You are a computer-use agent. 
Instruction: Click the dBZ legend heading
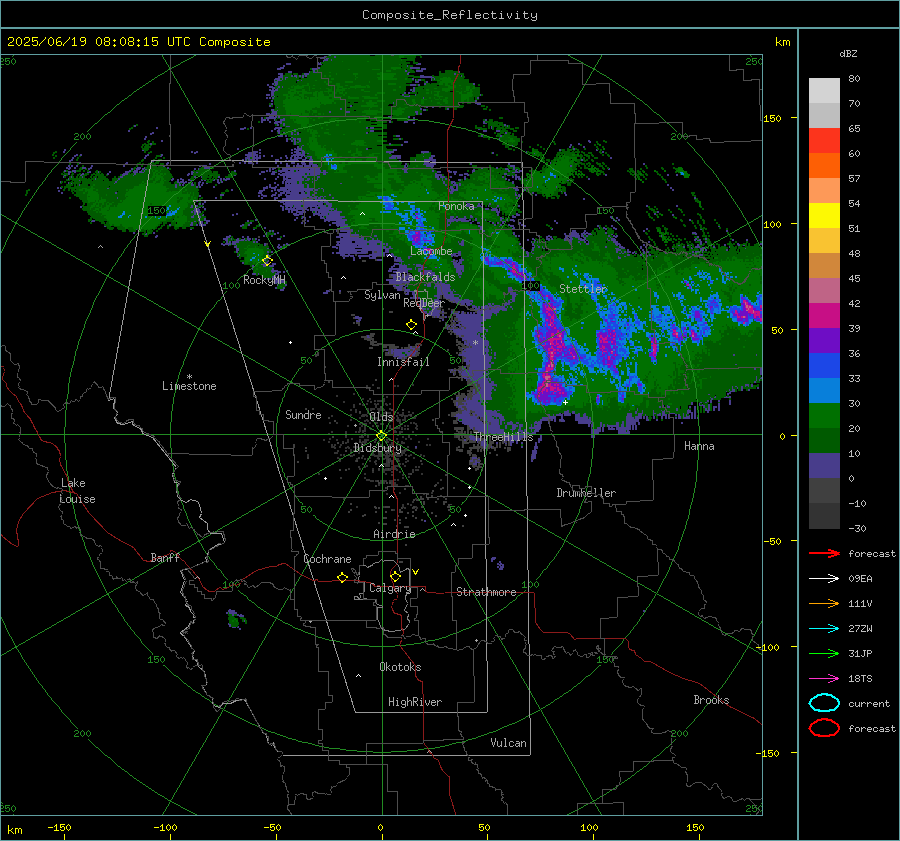(x=848, y=53)
